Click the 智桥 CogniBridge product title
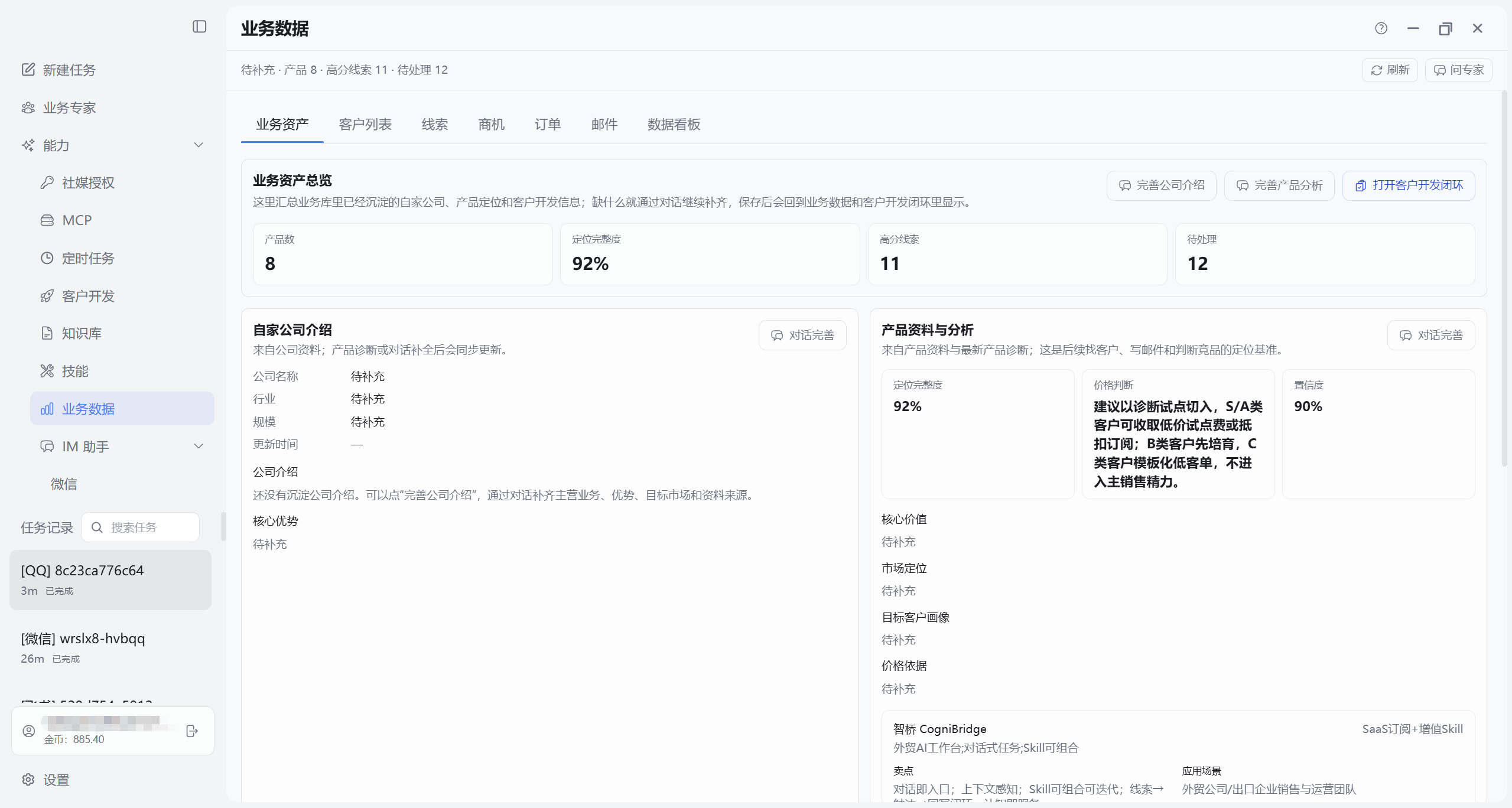 pyautogui.click(x=940, y=729)
